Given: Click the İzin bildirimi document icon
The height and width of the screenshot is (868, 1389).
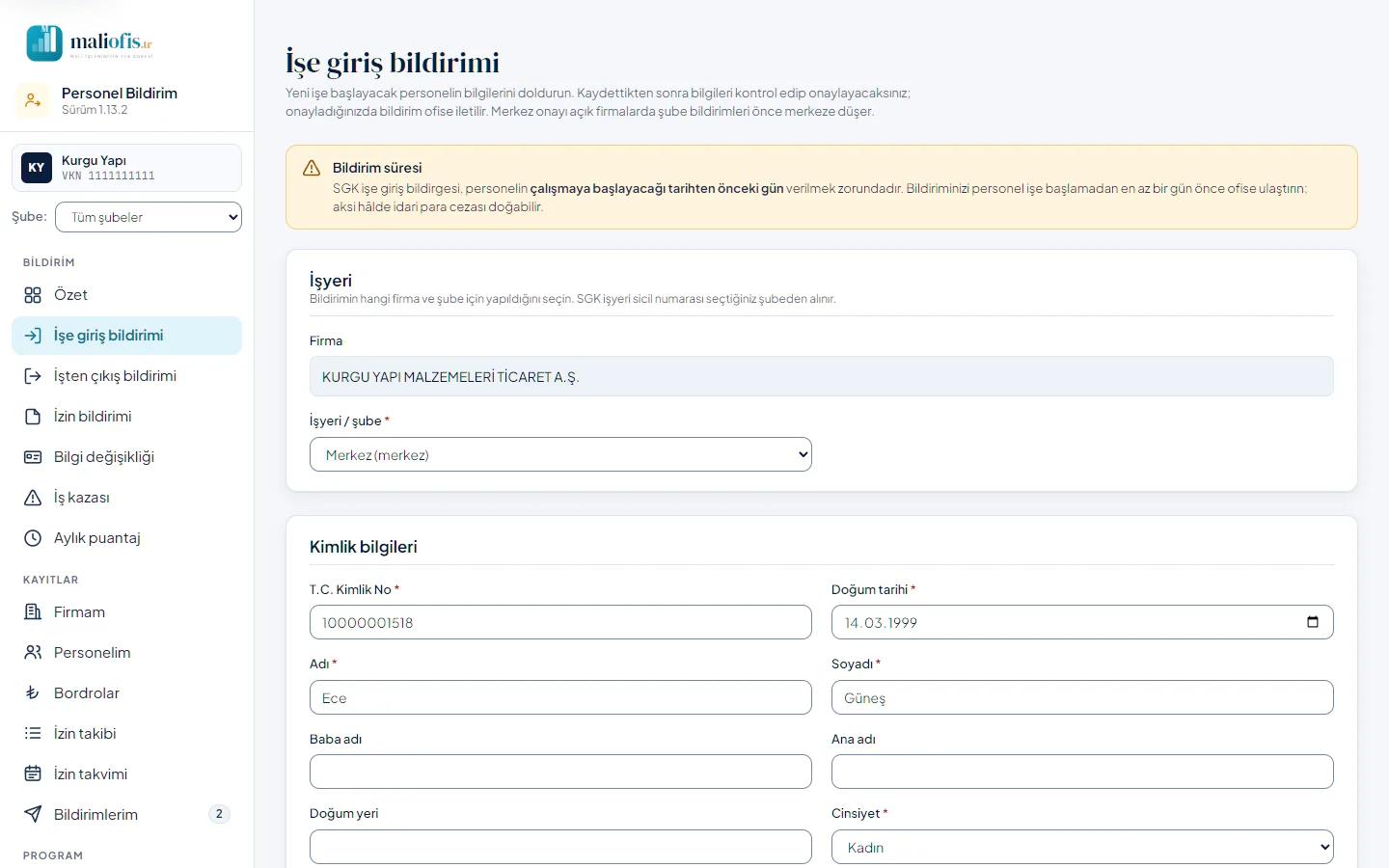Looking at the screenshot, I should [x=33, y=417].
